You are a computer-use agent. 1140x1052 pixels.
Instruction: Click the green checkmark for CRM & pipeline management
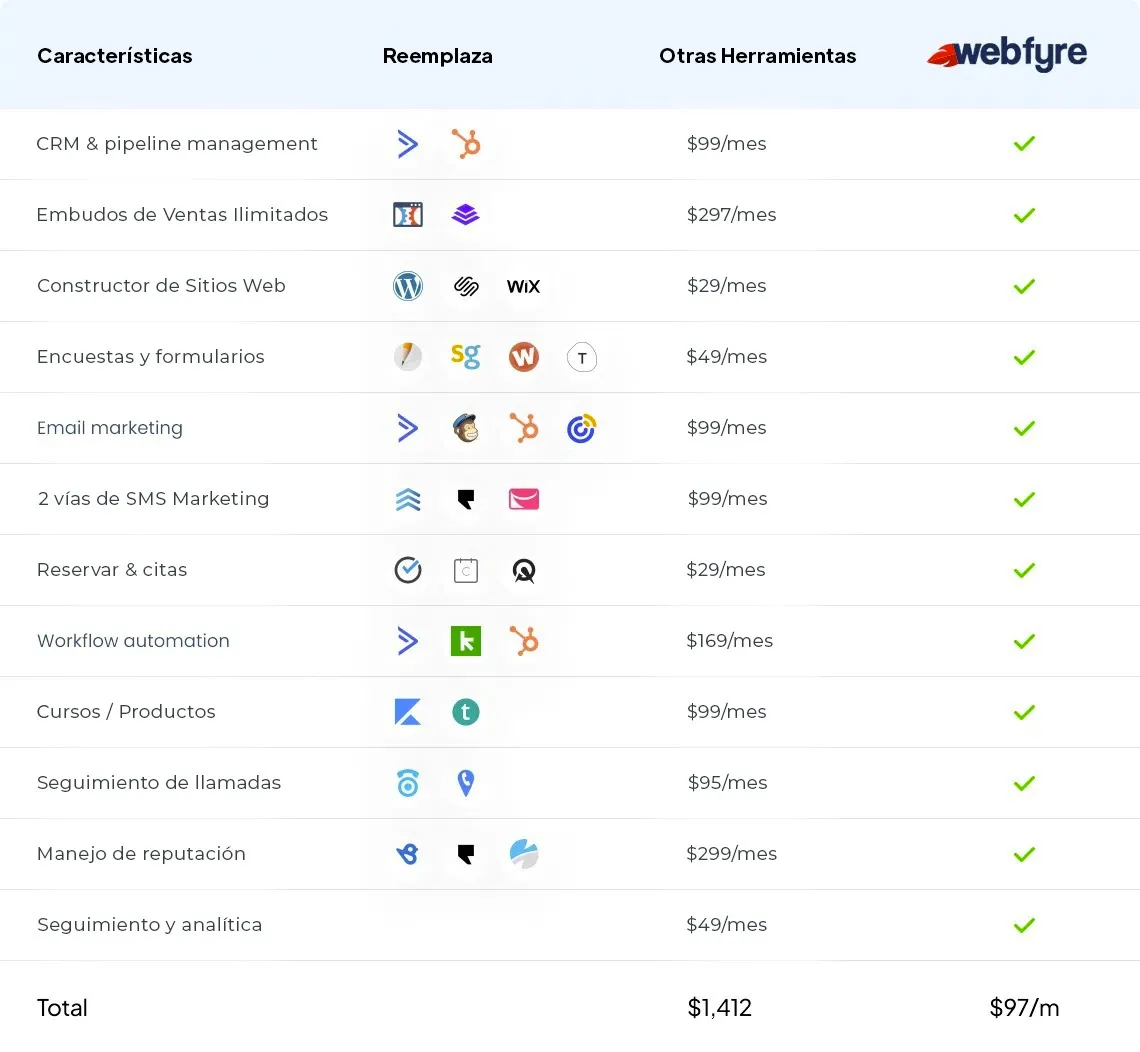tap(1023, 144)
